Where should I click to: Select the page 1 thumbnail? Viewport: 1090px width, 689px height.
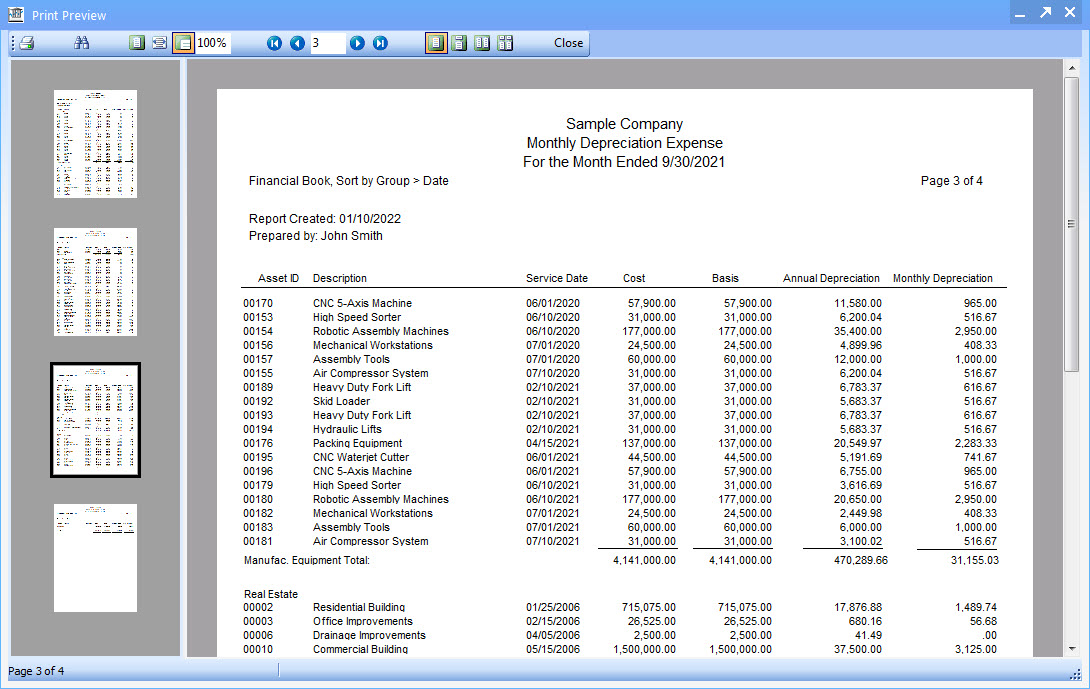pos(95,144)
